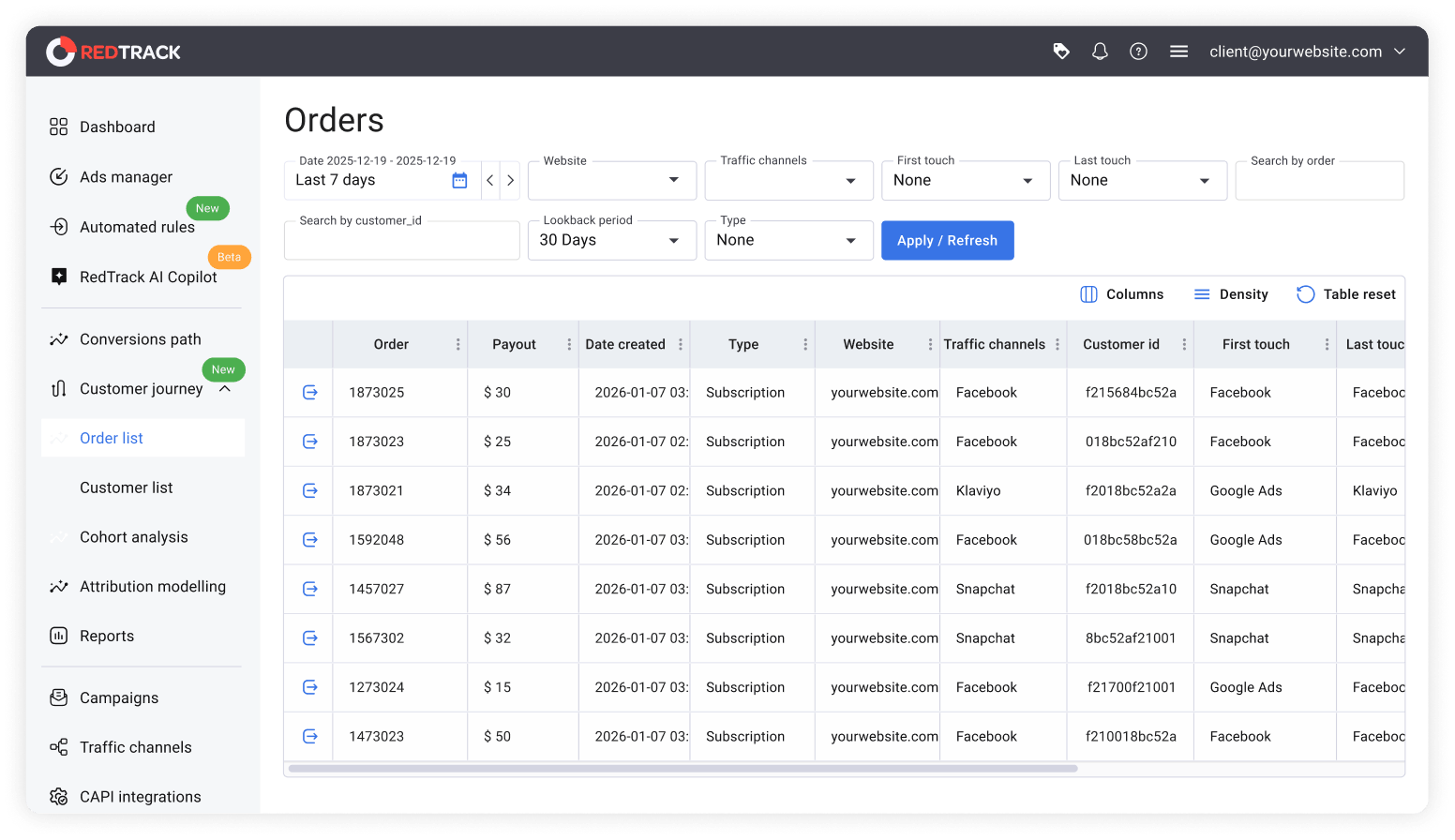Open Conversions path page
The height and width of the screenshot is (840, 1455).
pos(140,339)
